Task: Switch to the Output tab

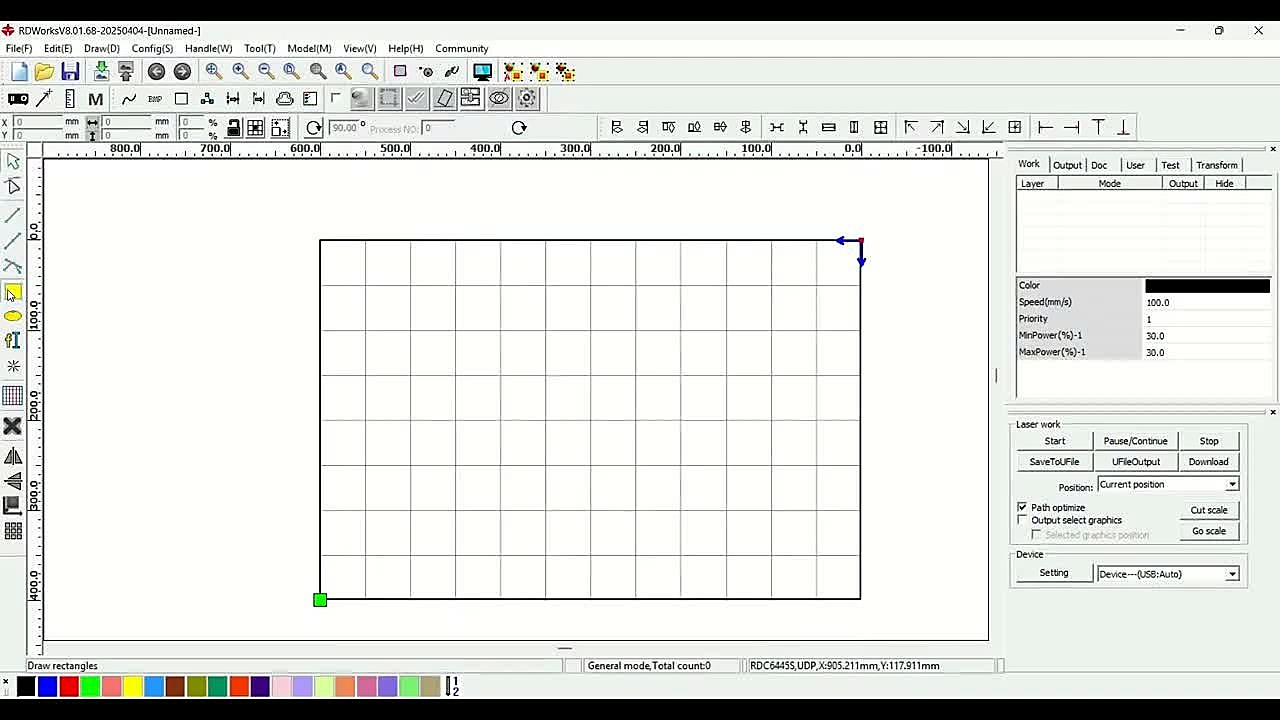Action: coord(1067,165)
